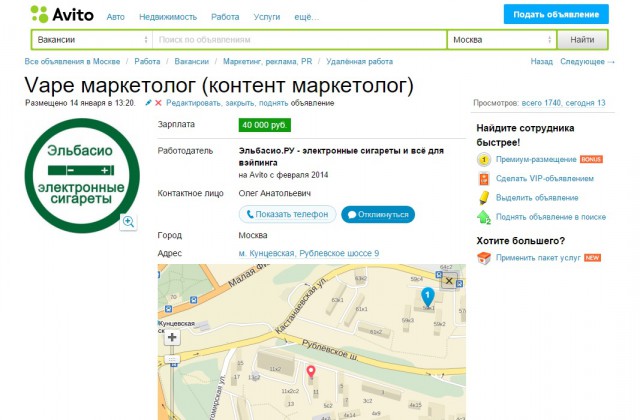The image size is (640, 420).
Task: Open views stats всего 1740, сегодня 13
Action: coord(563,103)
